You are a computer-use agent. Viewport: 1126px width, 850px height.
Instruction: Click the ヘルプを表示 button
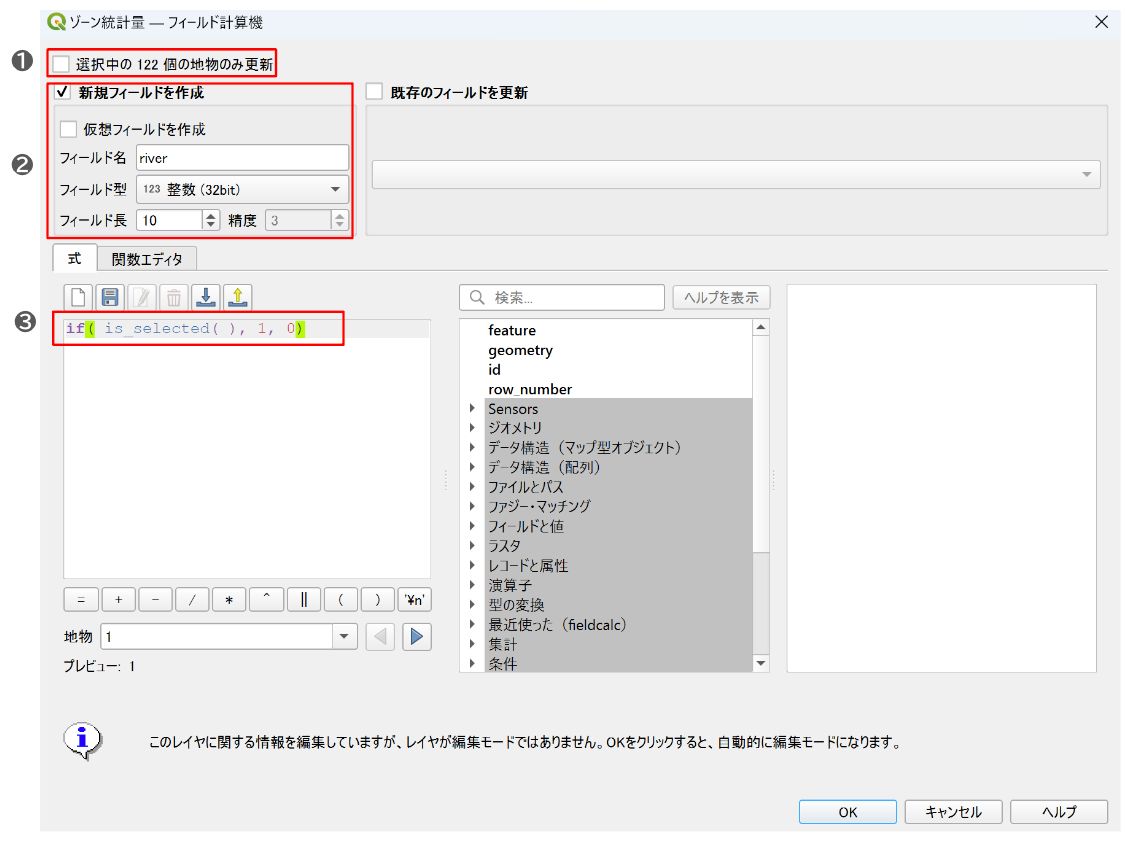click(722, 297)
